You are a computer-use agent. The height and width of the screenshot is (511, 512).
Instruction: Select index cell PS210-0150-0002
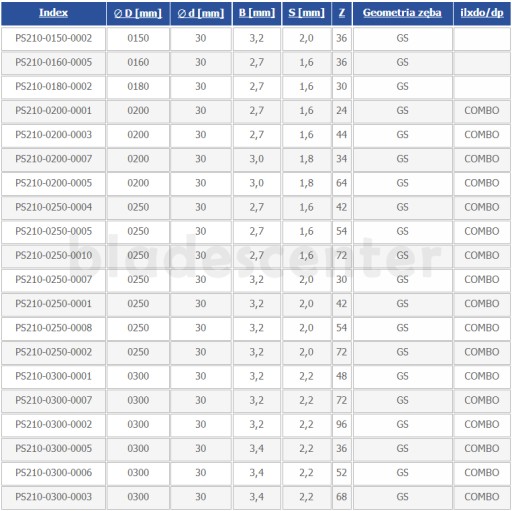coord(53,38)
